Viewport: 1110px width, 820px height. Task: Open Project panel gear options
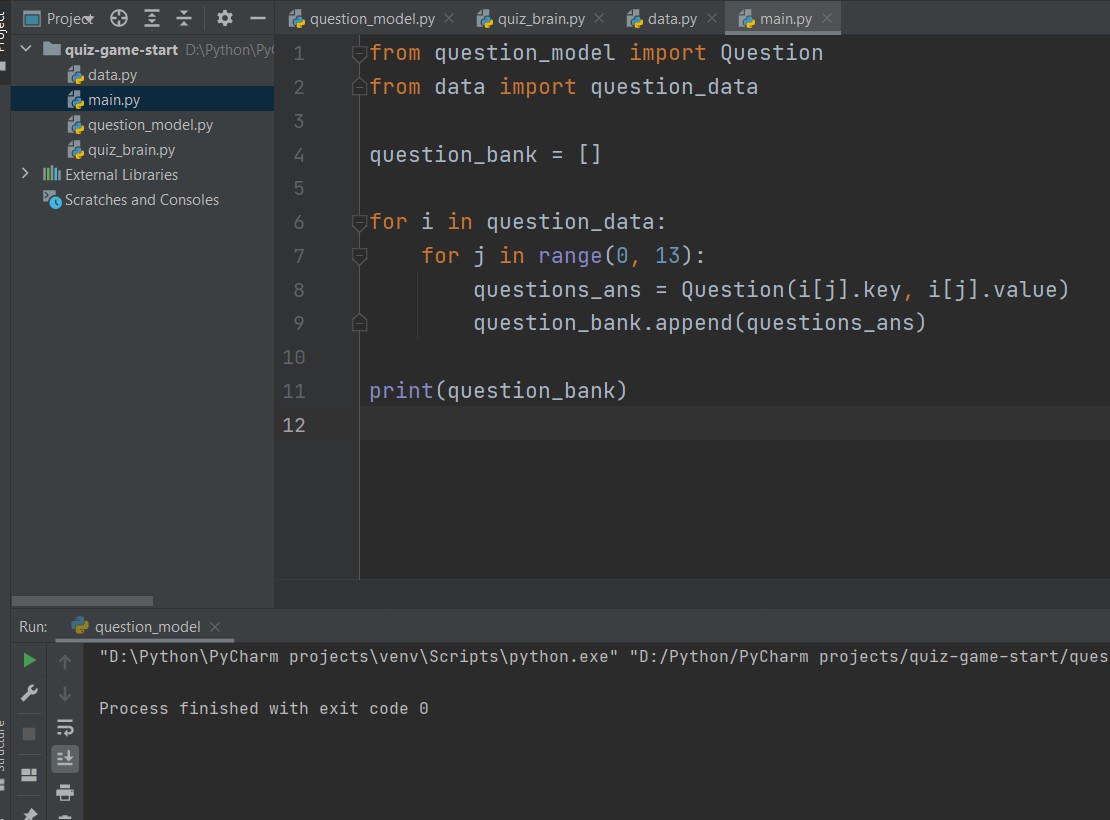click(x=225, y=18)
